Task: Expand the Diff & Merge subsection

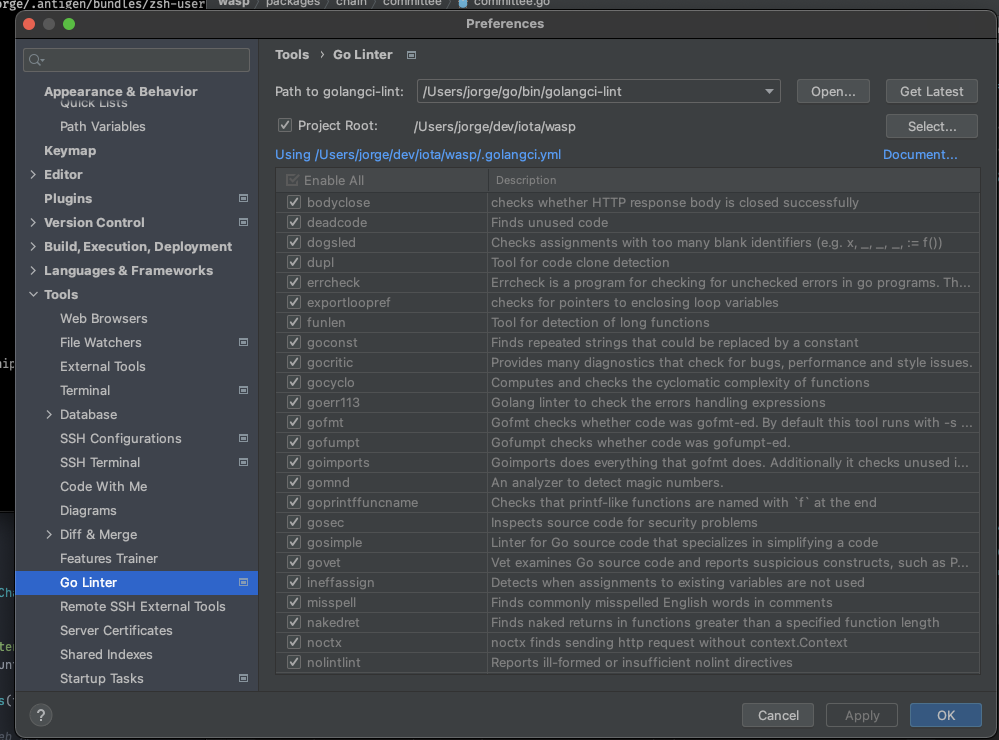Action: pyautogui.click(x=49, y=534)
